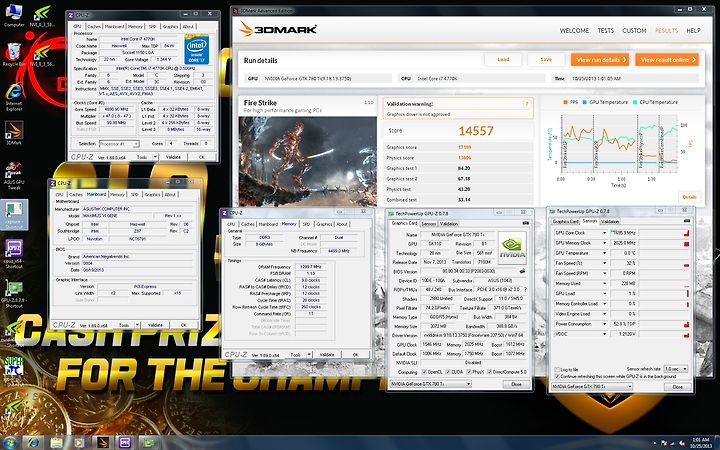Enable the Log to file checkbox

pos(557,370)
